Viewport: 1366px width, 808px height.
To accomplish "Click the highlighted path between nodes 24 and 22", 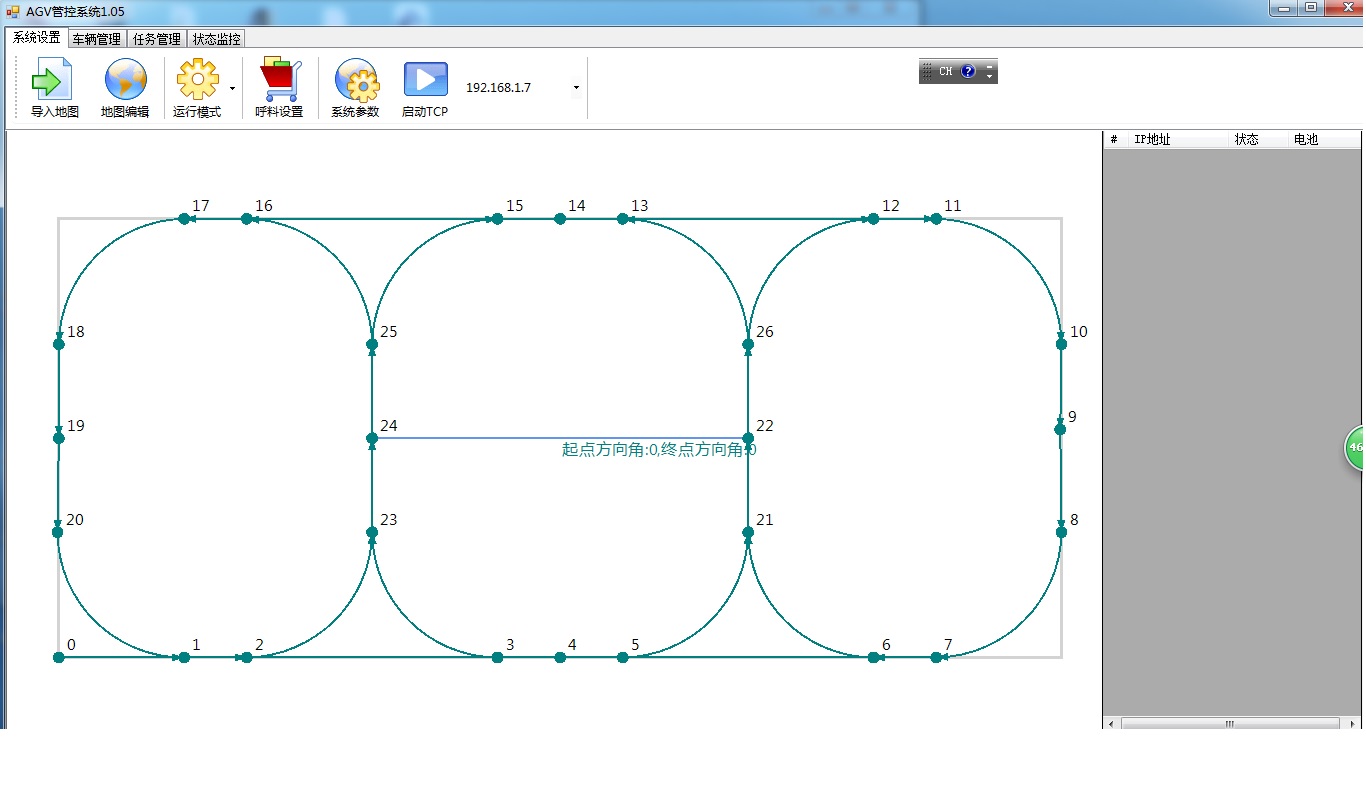I will [x=560, y=438].
